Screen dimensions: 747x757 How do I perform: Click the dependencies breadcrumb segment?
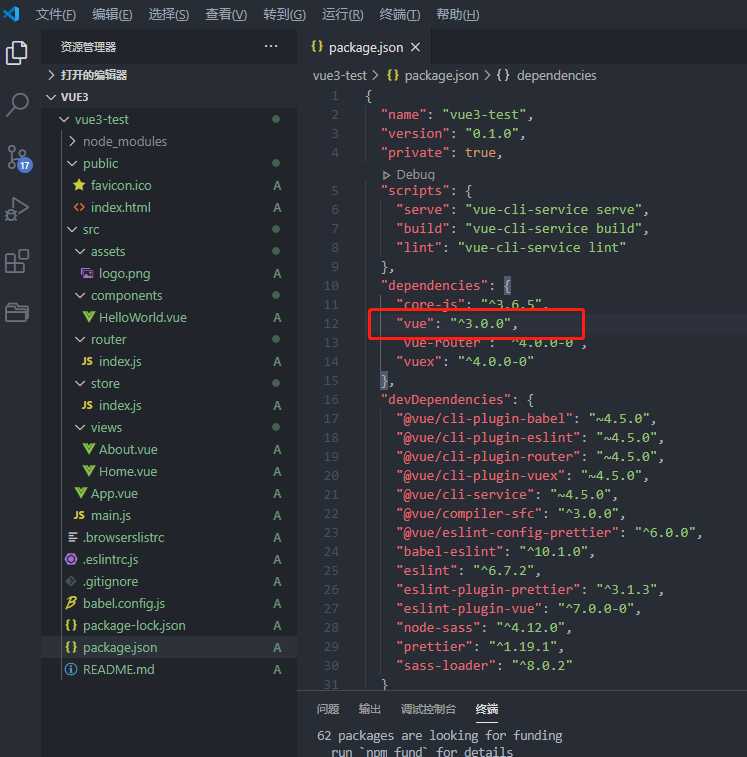pyautogui.click(x=547, y=75)
